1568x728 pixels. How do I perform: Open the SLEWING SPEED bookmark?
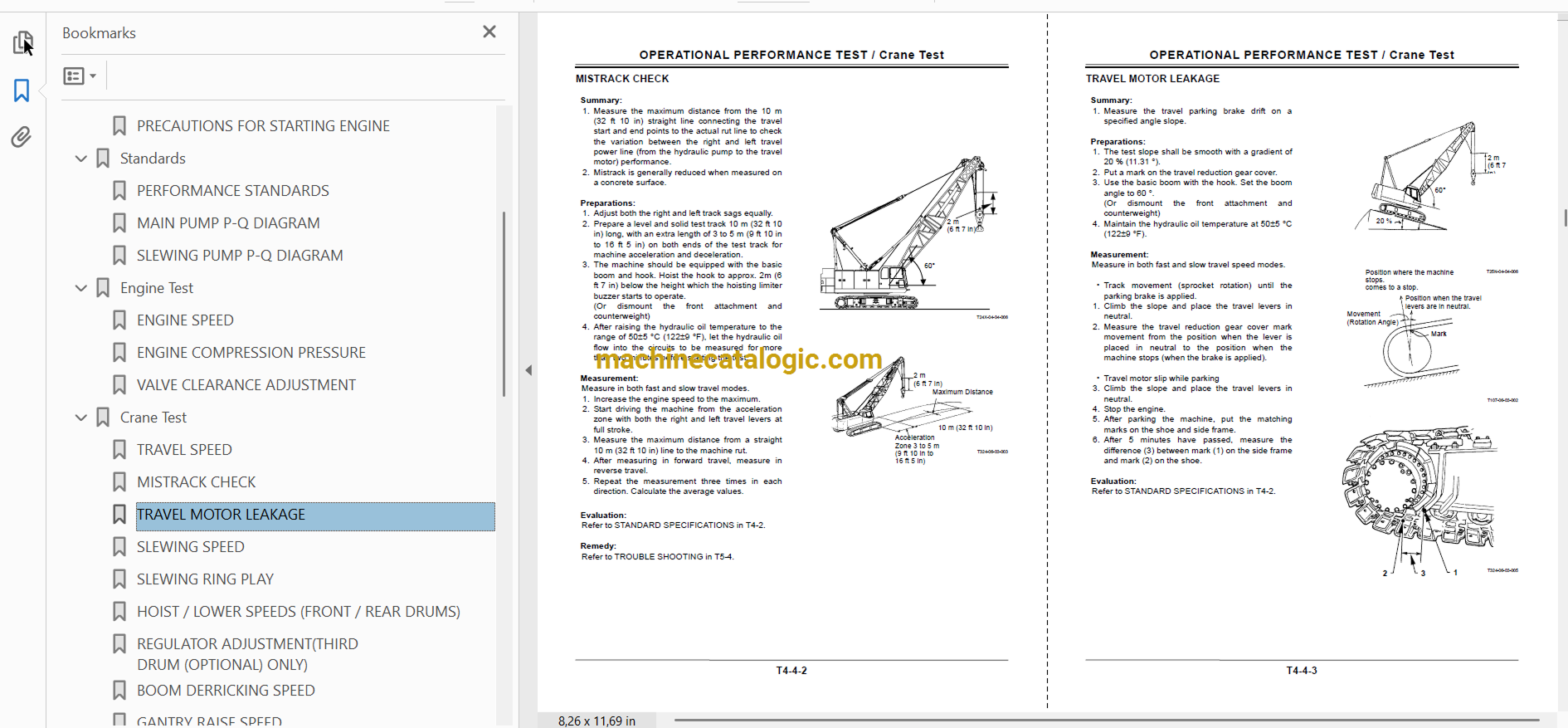point(191,547)
